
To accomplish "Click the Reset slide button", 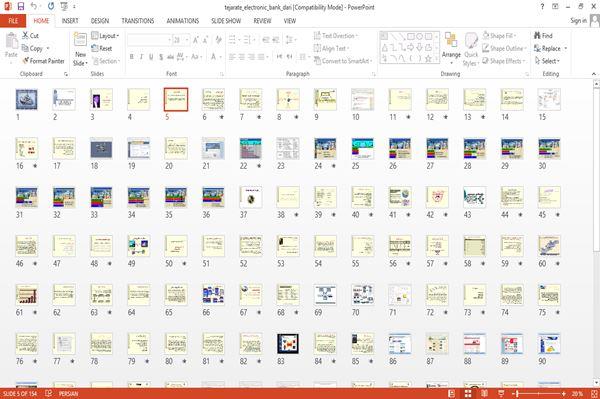I will pos(102,48).
